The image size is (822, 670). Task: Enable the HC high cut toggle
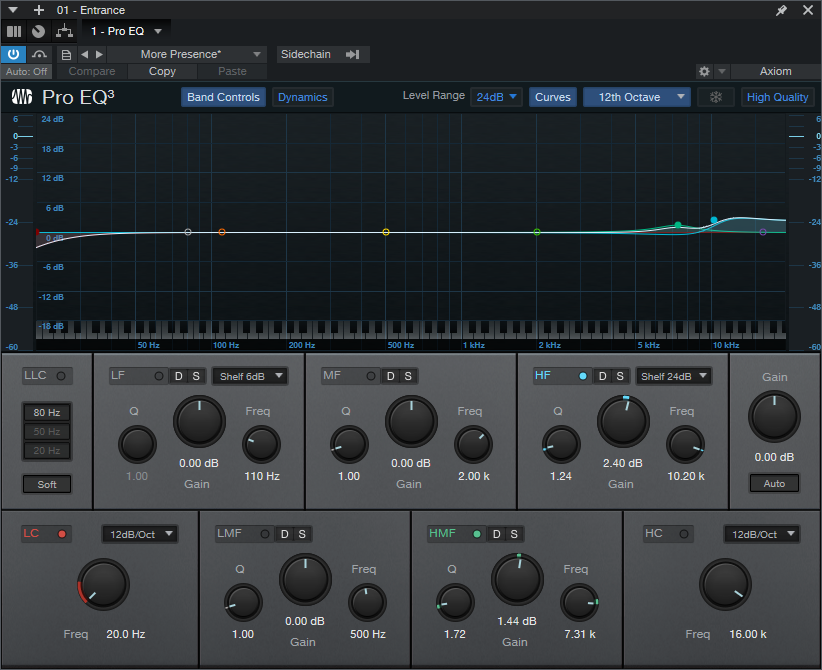(x=684, y=534)
